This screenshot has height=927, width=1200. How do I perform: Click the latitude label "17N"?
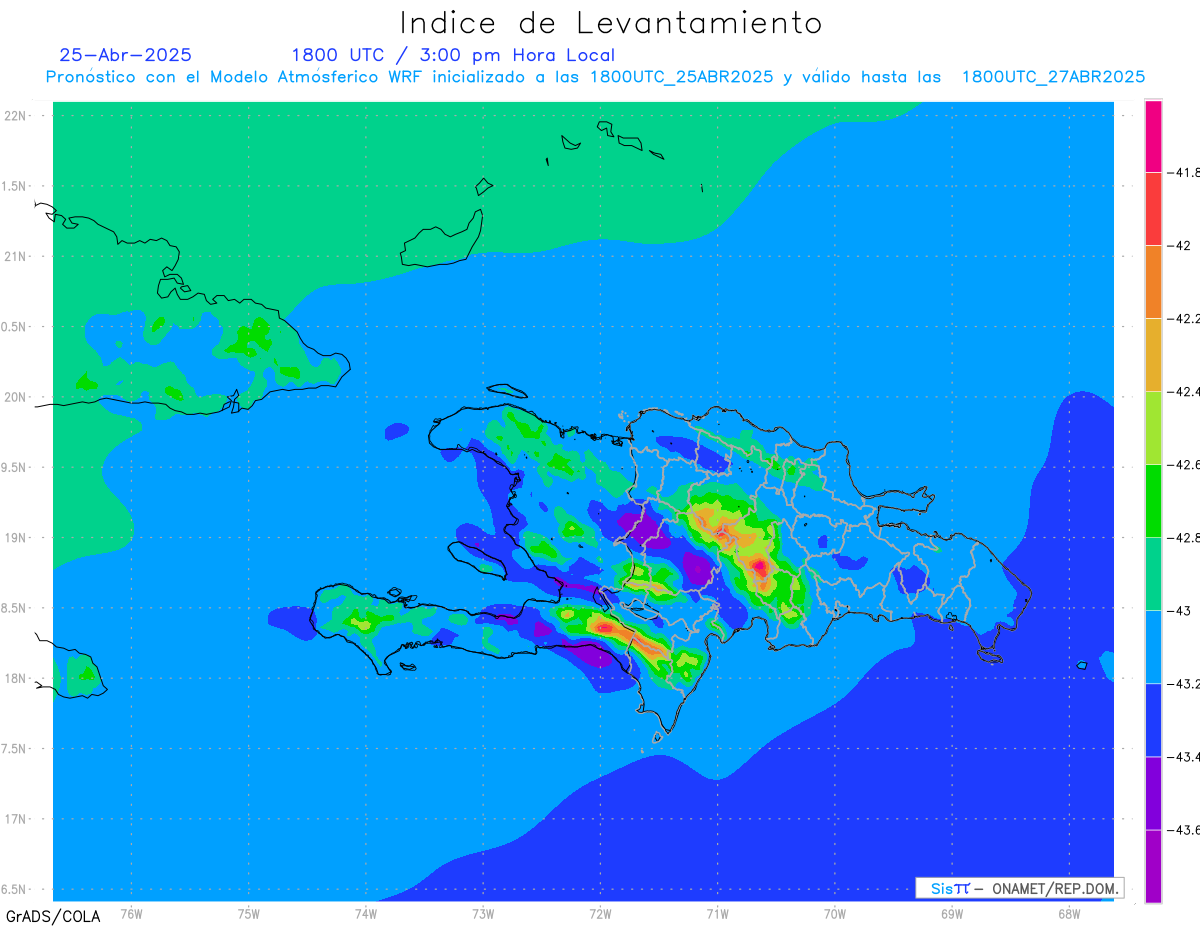tap(15, 819)
